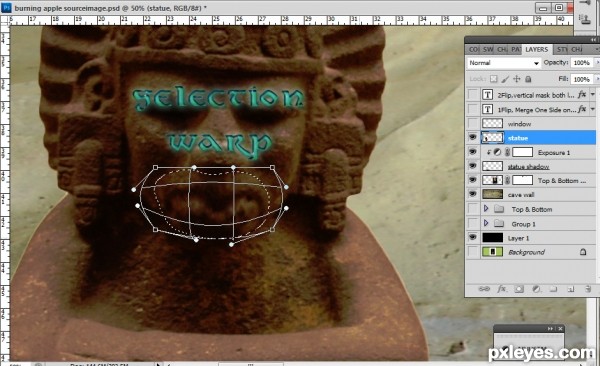Screen dimensions: 600x366
Task: Open add layer style fx at panel bottom
Action: tap(501, 289)
